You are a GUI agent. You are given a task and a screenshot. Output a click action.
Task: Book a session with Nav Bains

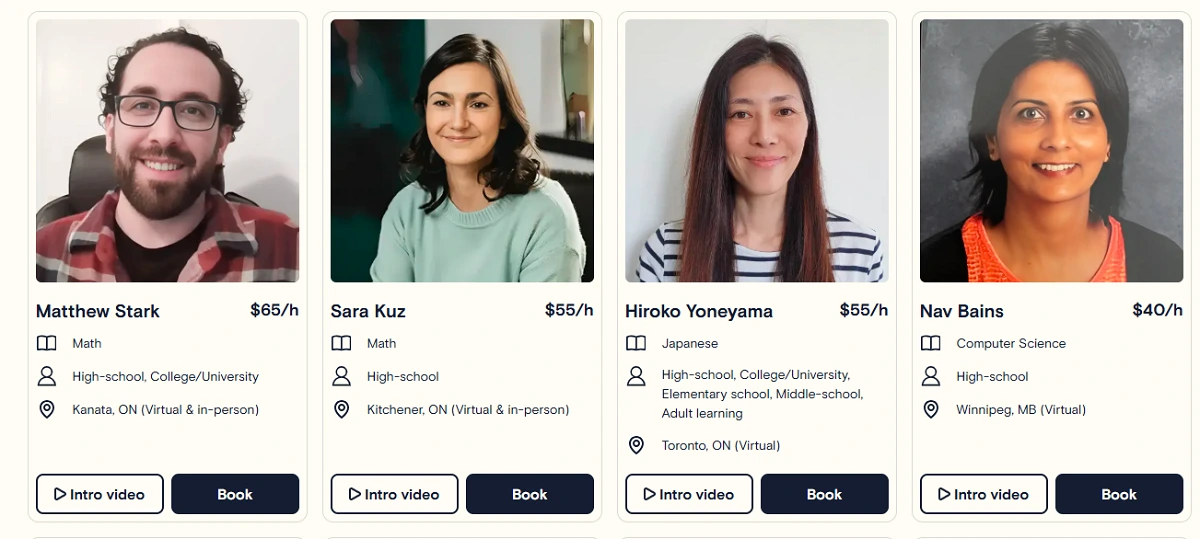pyautogui.click(x=1119, y=494)
